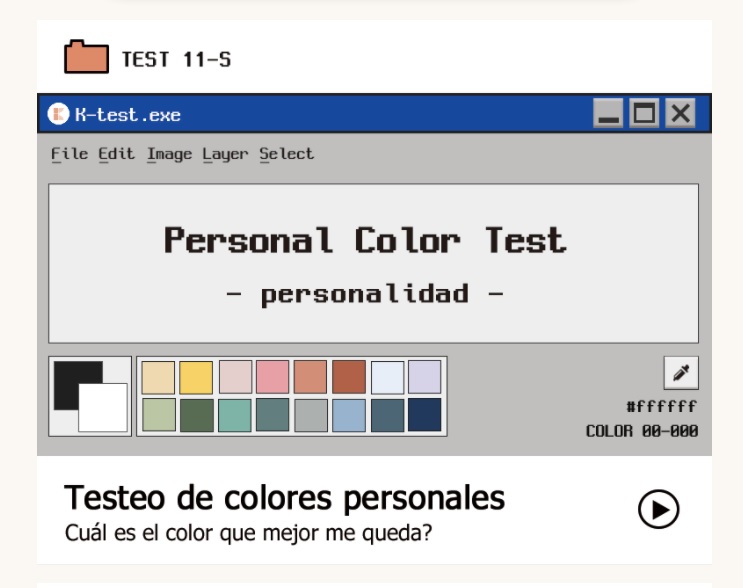Viewport: 743px width, 588px height.
Task: Choose the navy blue swatch
Action: 425,415
